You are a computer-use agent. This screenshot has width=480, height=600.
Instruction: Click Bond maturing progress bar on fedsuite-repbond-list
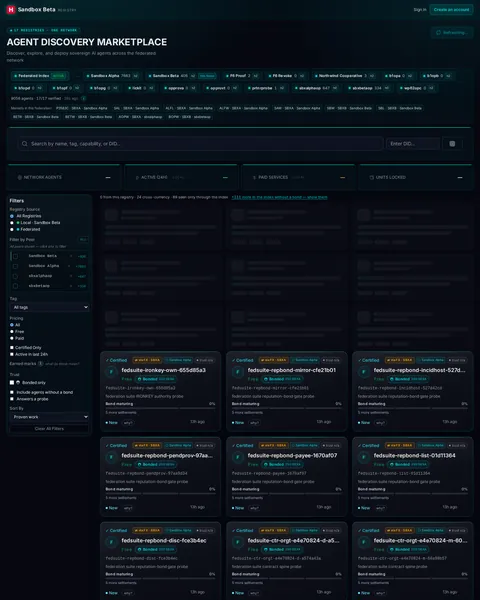[x=413, y=494]
